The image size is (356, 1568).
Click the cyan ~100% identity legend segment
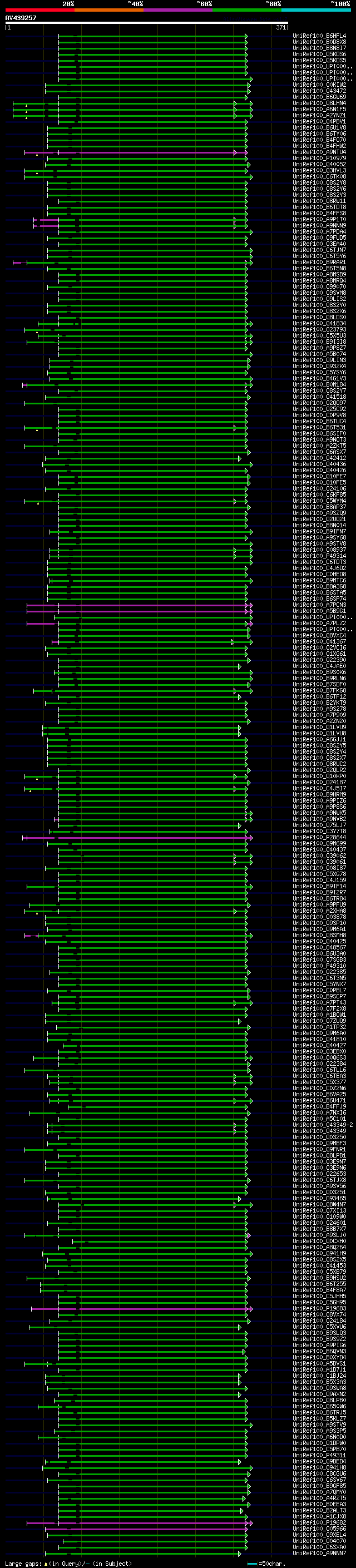tap(316, 10)
